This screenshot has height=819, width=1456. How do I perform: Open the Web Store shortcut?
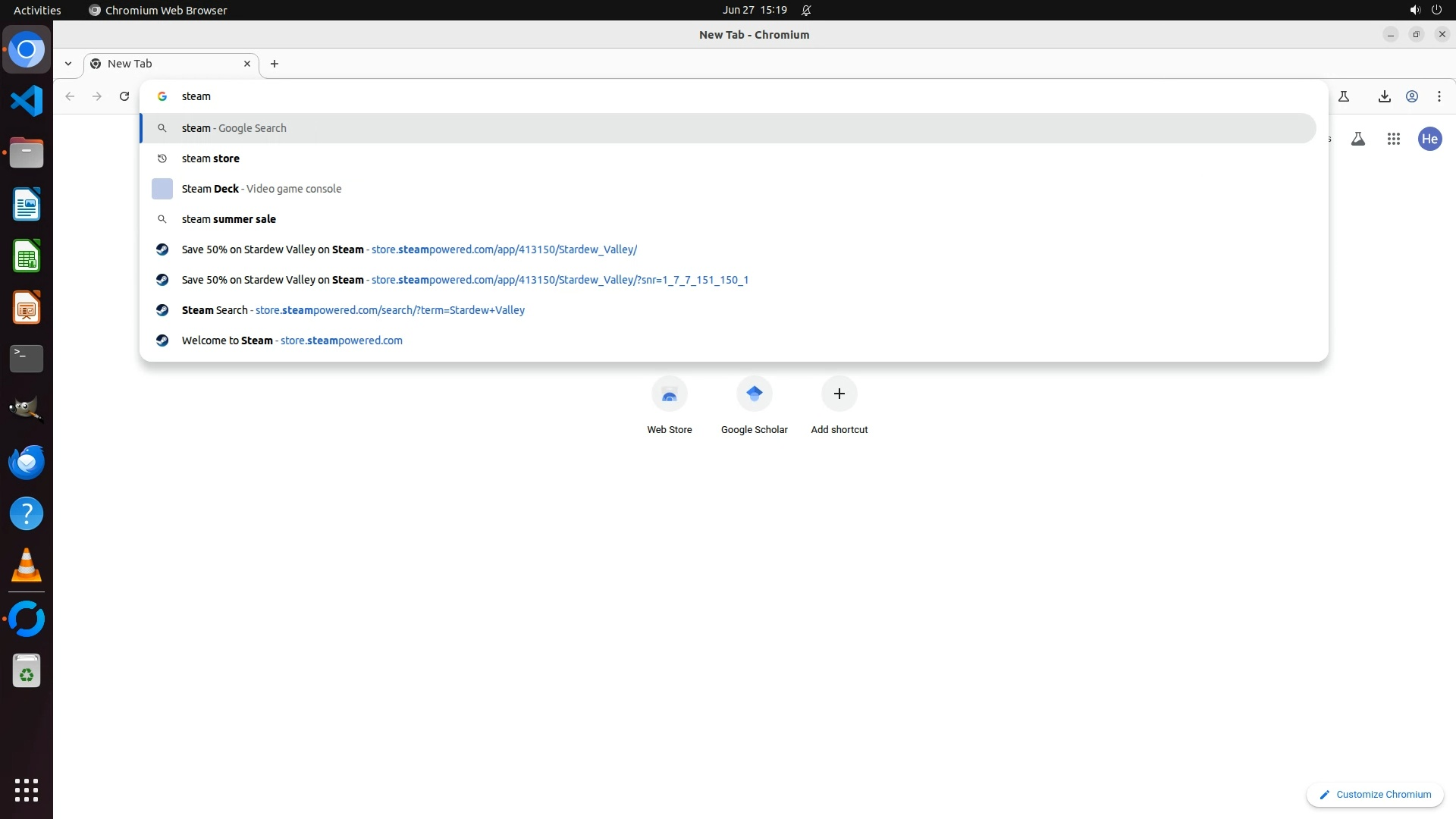(x=669, y=406)
